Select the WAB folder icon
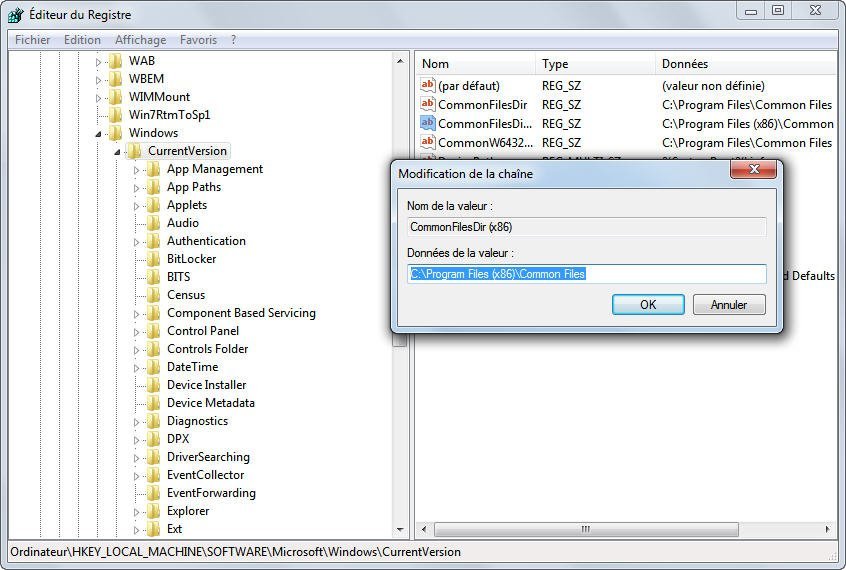Image resolution: width=846 pixels, height=570 pixels. 115,61
